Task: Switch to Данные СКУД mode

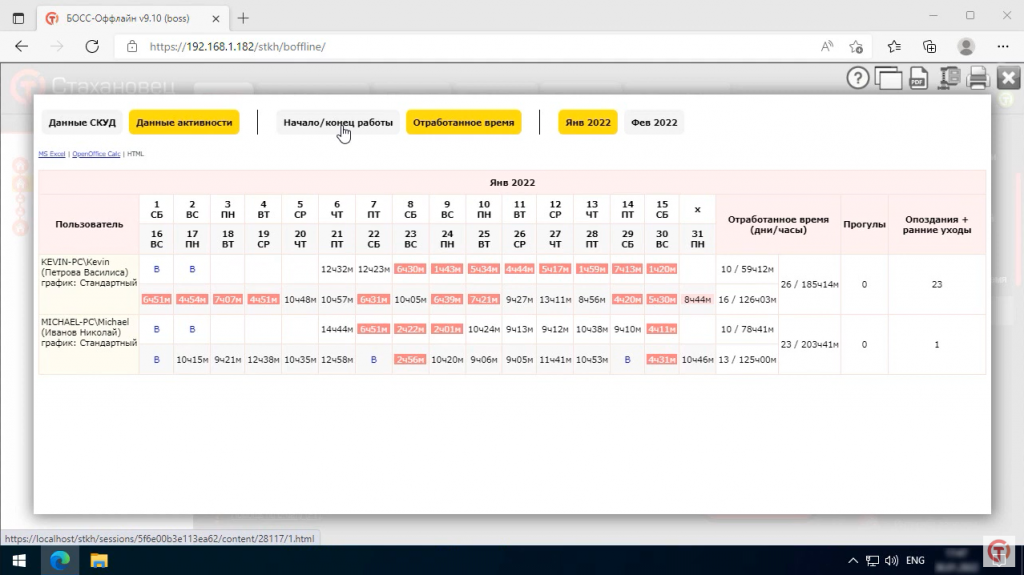Action: click(82, 122)
